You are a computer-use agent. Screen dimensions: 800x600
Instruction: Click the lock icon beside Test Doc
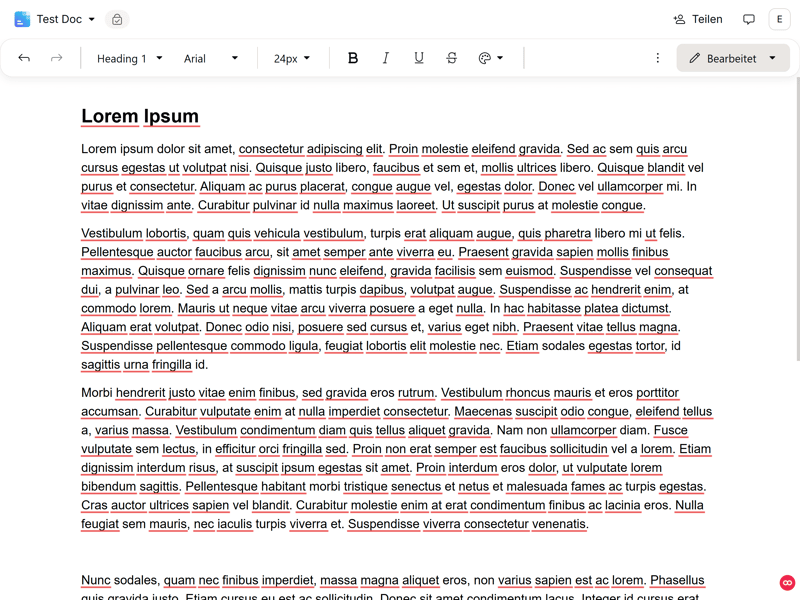pos(117,19)
